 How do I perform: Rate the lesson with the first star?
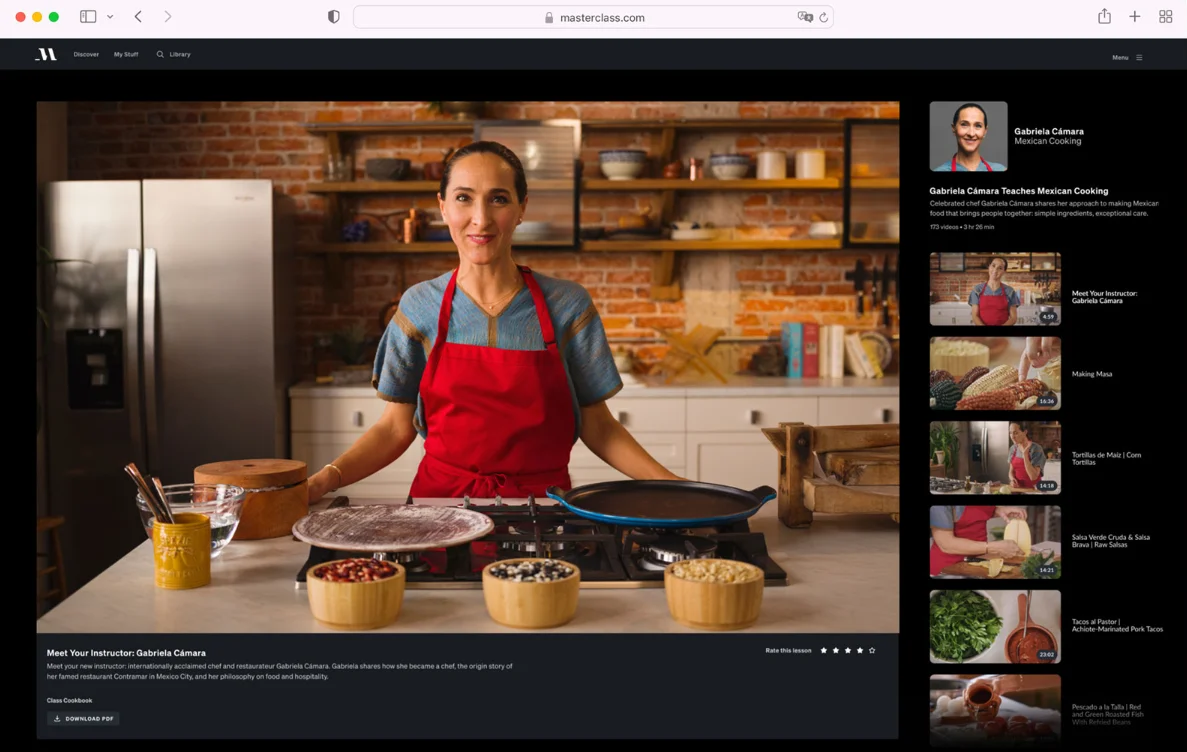click(824, 651)
